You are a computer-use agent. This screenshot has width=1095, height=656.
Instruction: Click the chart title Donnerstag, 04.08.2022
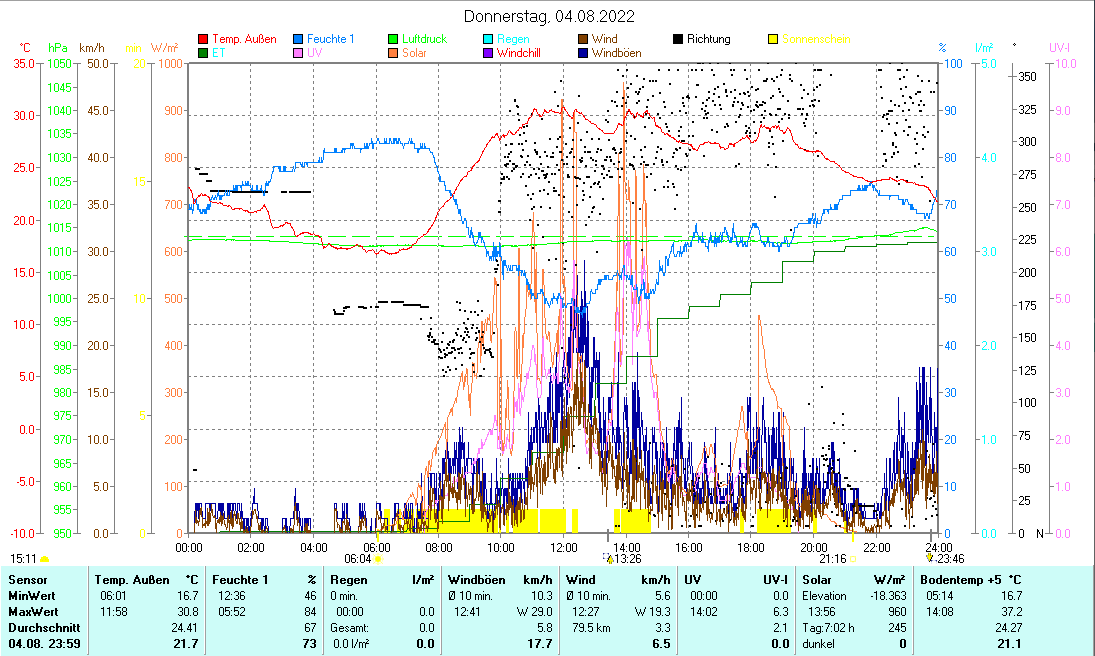coord(549,17)
